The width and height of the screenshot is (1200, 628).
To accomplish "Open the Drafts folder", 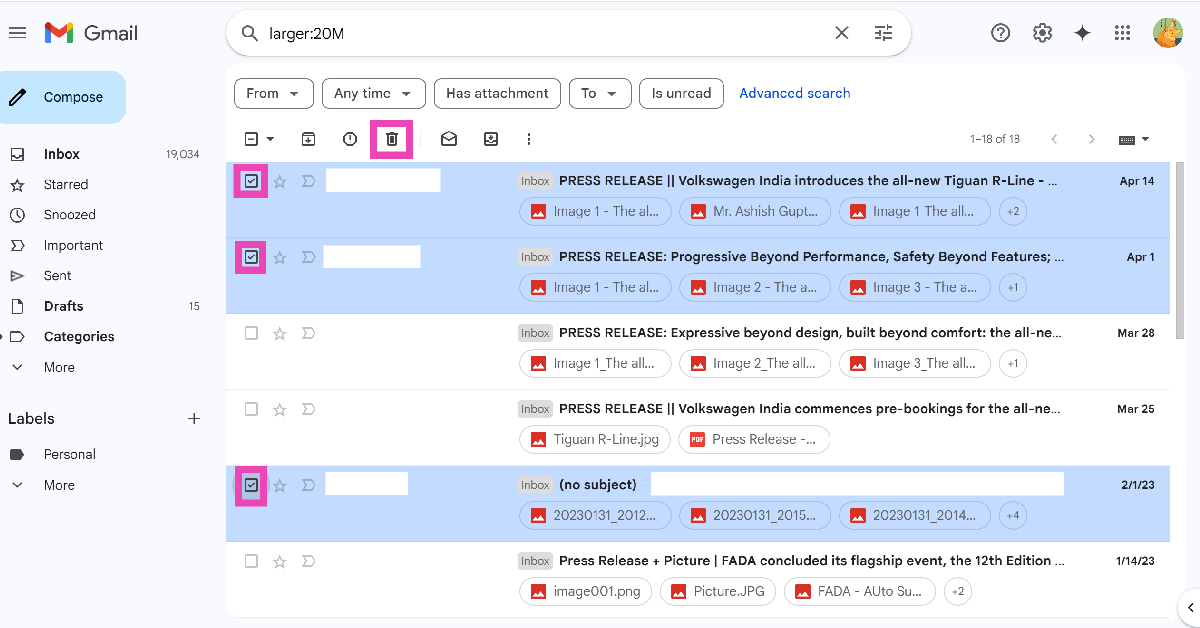I will pyautogui.click(x=63, y=306).
